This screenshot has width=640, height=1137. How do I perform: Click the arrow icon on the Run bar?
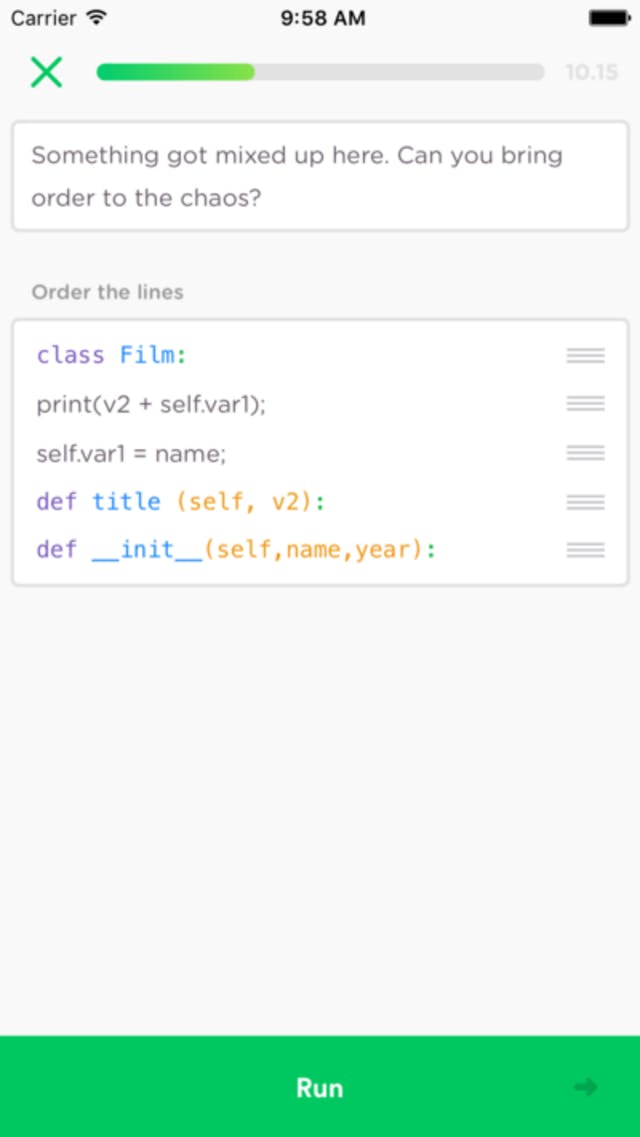coord(586,1087)
